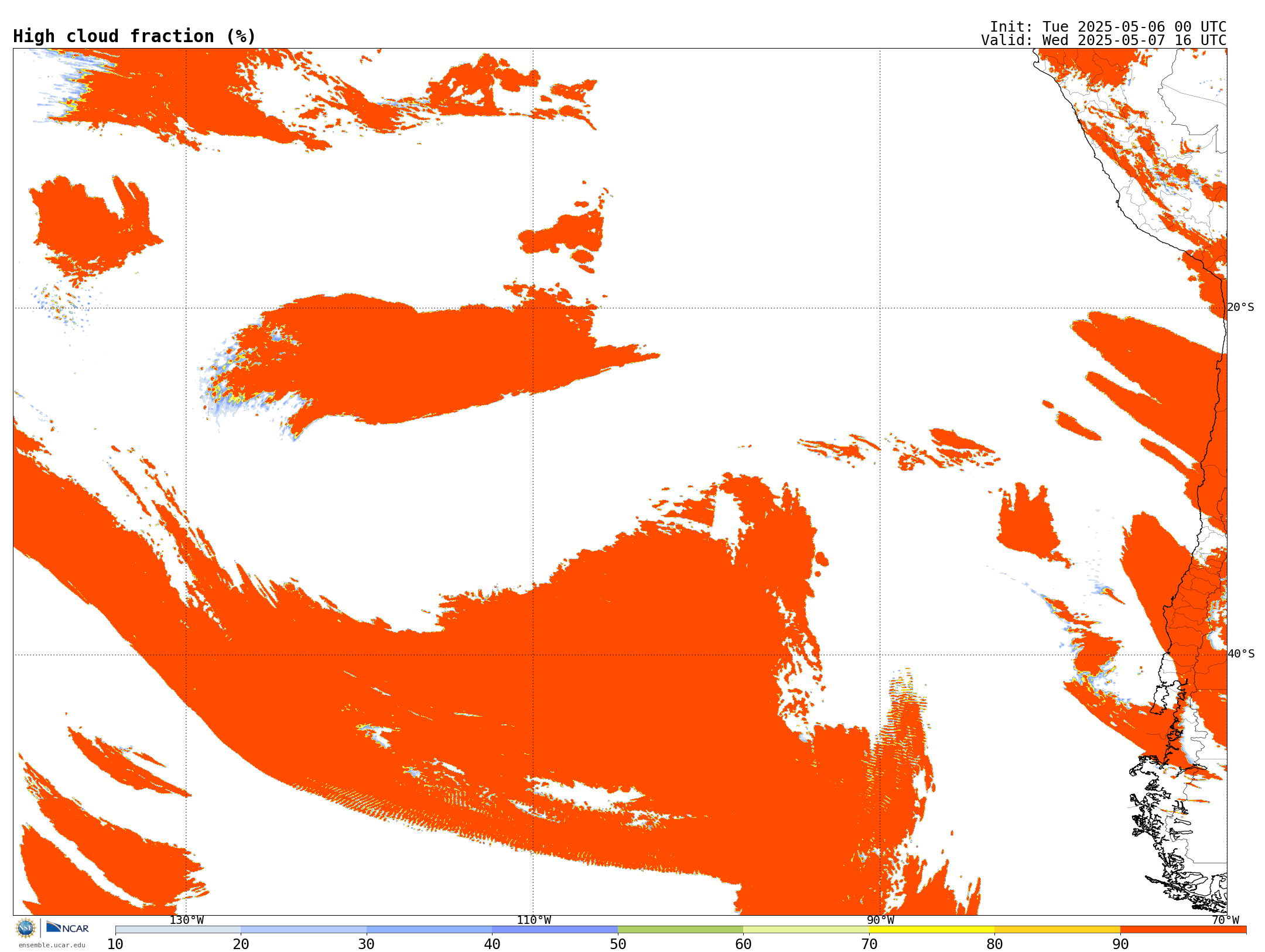1265x952 pixels.
Task: Select the 'Init: Tue 2025-05-06 00 UTC' text
Action: [1108, 27]
